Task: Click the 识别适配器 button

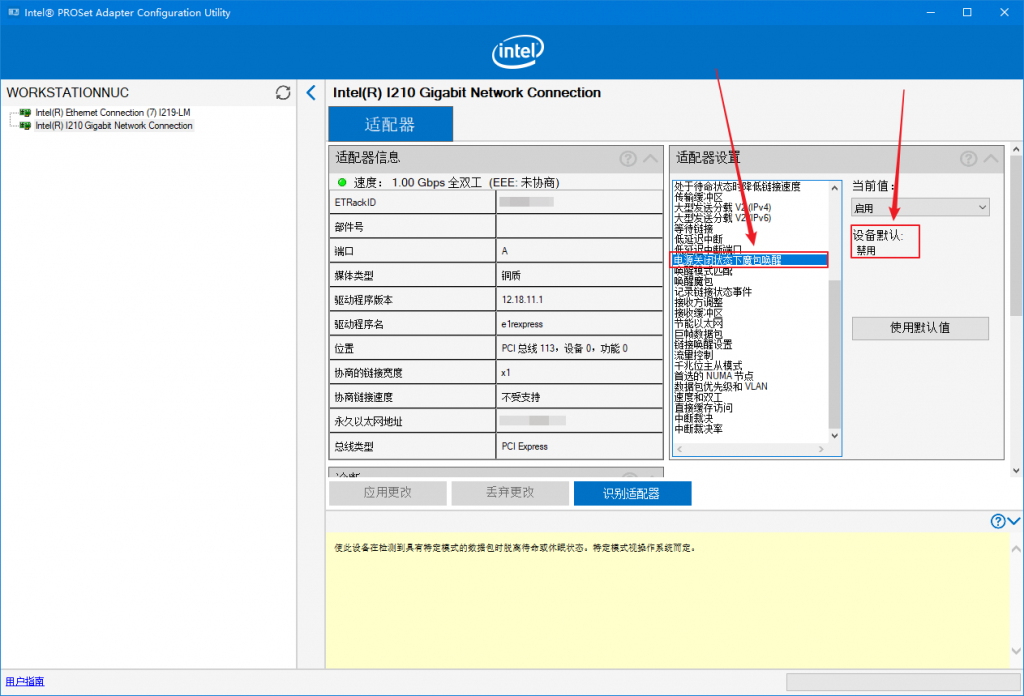Action: 632,493
